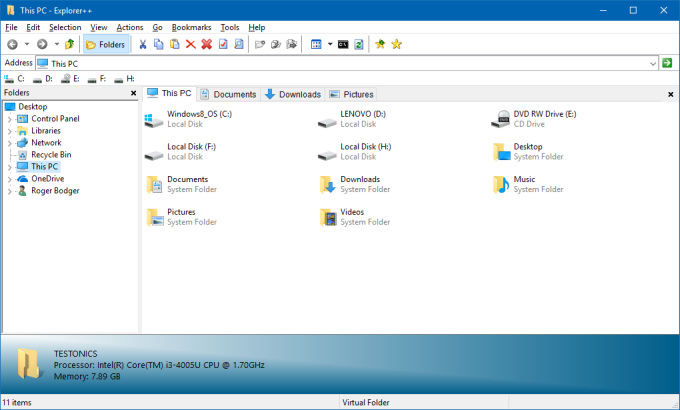Viewport: 680px width, 410px height.
Task: Click the Copy toolbar icon
Action: pyautogui.click(x=159, y=44)
